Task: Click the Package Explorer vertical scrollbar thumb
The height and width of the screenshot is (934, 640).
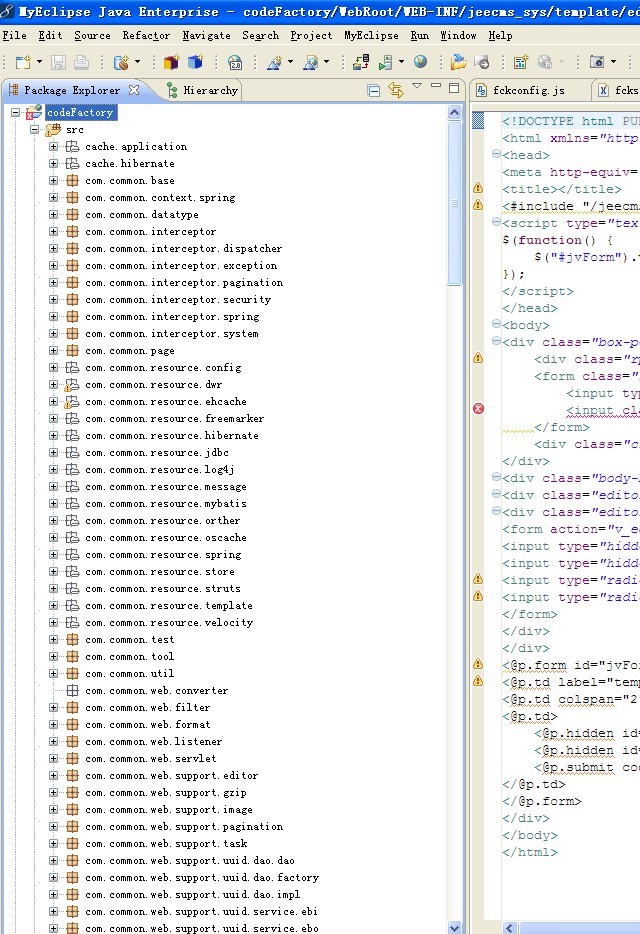Action: [455, 203]
